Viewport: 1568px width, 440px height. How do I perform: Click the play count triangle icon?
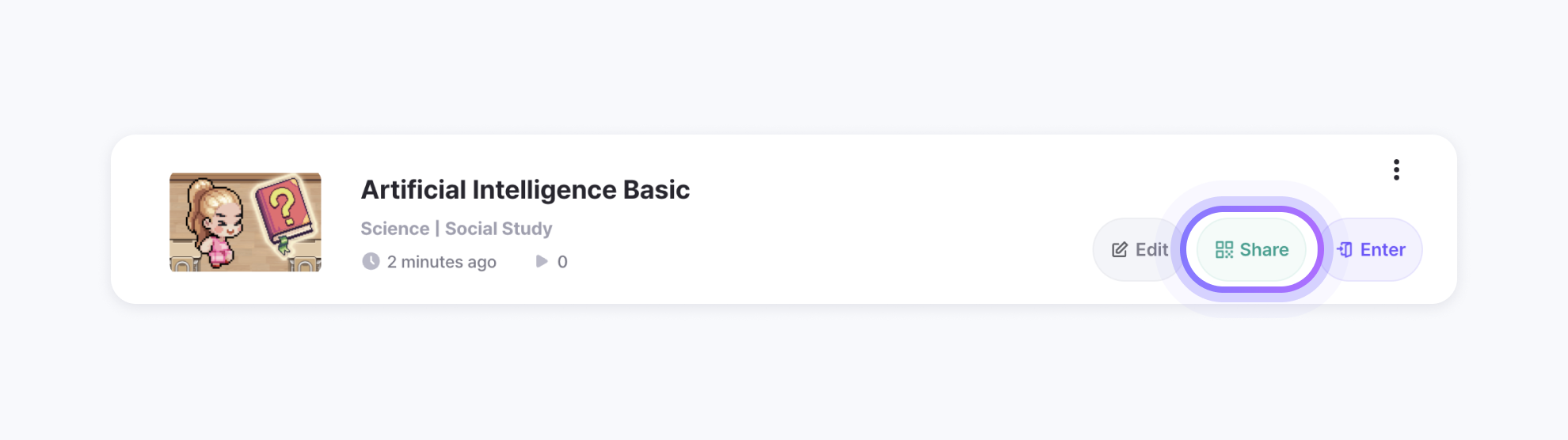(x=542, y=261)
